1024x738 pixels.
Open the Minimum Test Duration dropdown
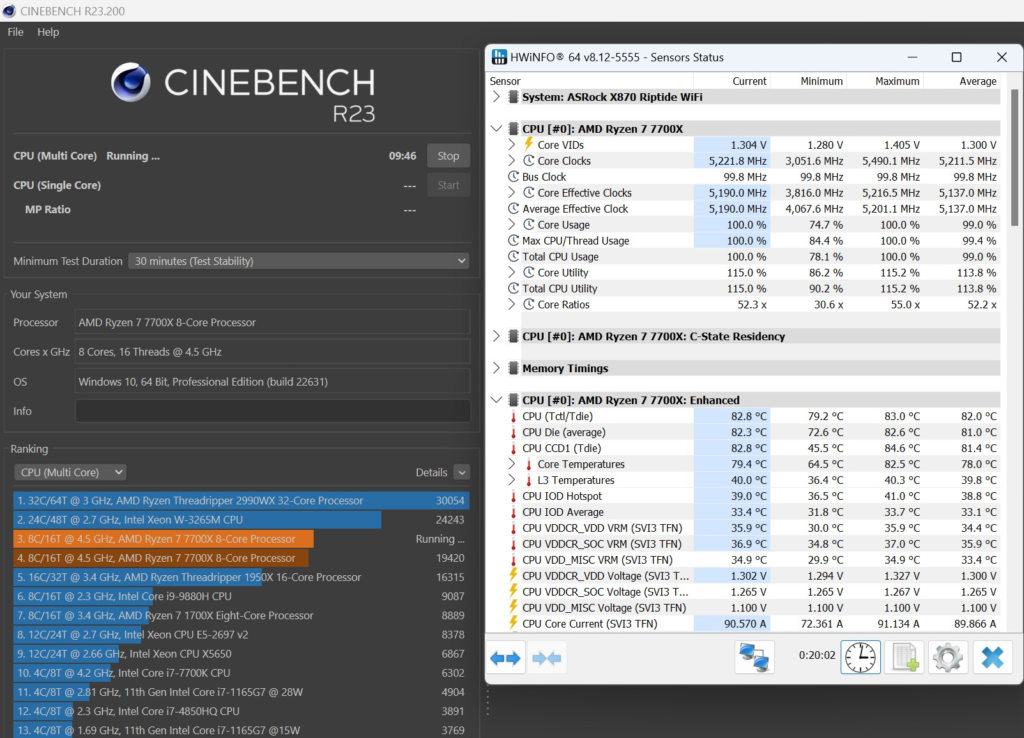298,261
